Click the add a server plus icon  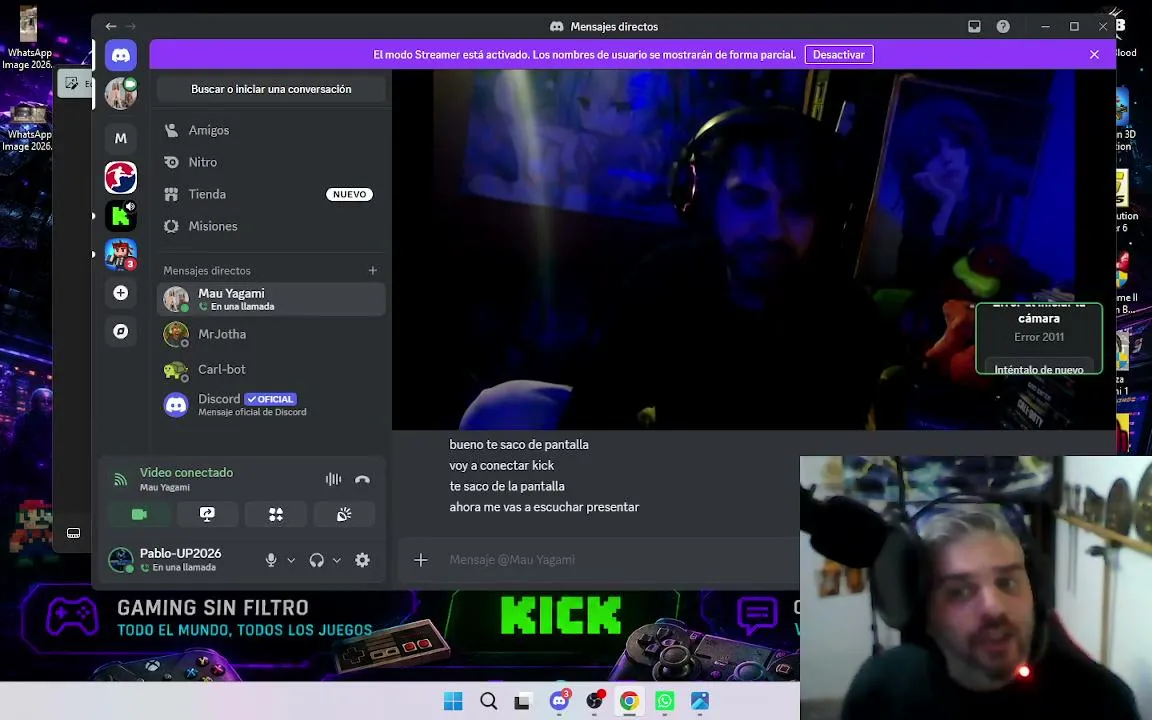coord(120,292)
